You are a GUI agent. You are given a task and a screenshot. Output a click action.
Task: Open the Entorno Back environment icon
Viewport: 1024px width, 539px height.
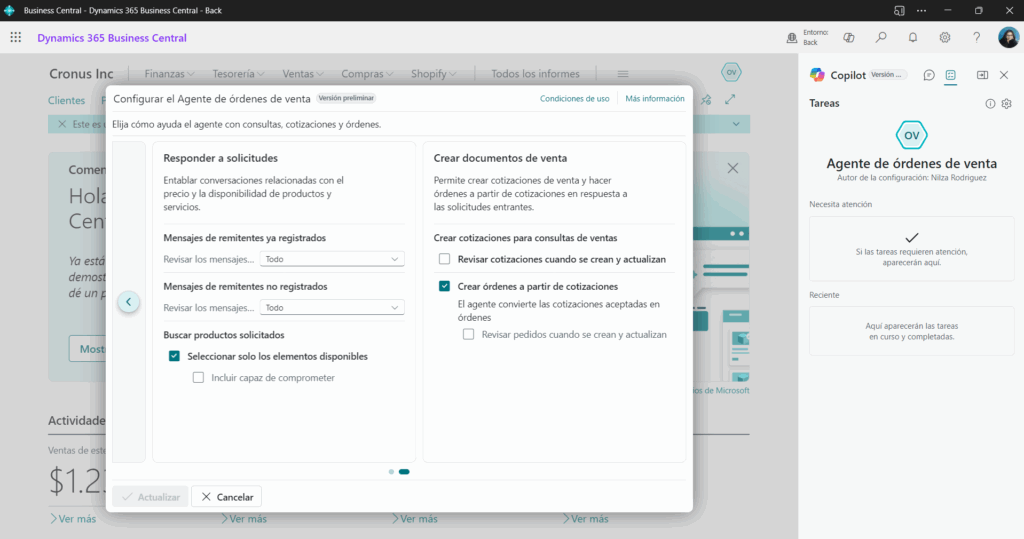(792, 38)
